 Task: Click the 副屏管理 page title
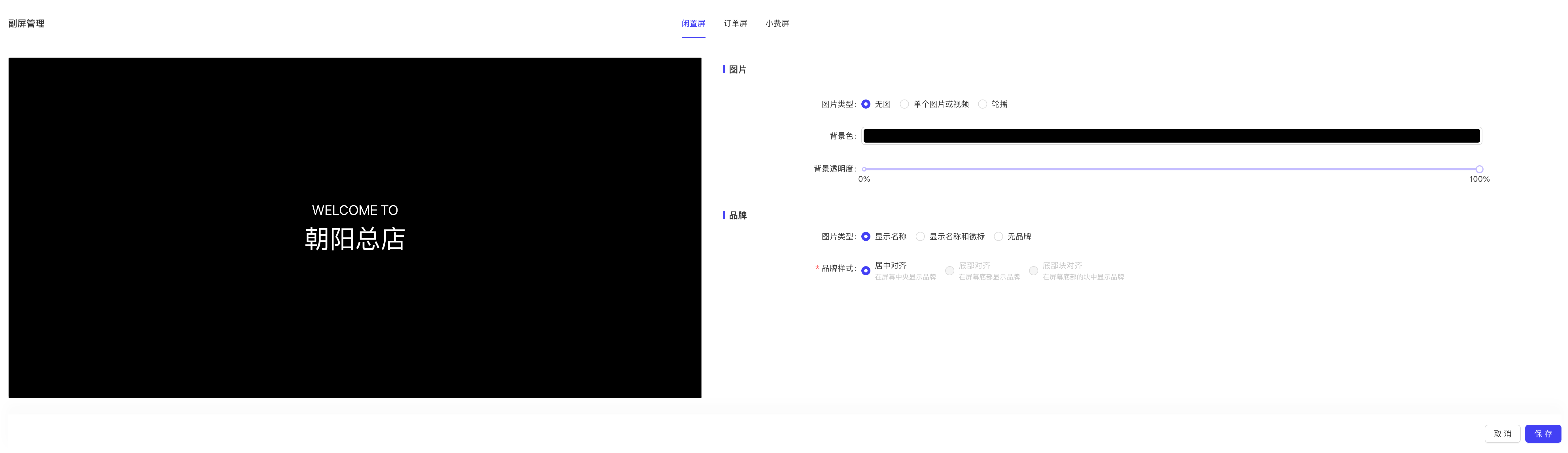click(26, 23)
